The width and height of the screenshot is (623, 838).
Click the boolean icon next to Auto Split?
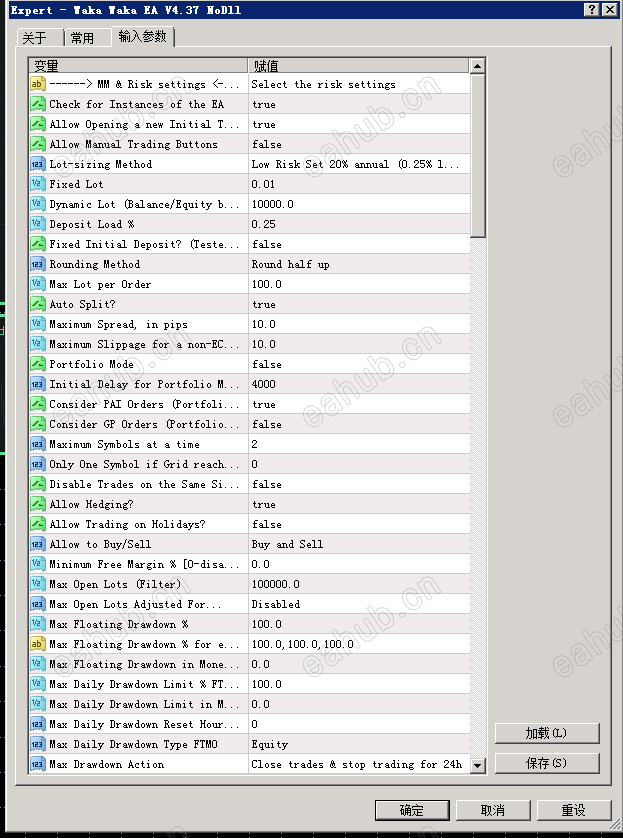pos(37,304)
